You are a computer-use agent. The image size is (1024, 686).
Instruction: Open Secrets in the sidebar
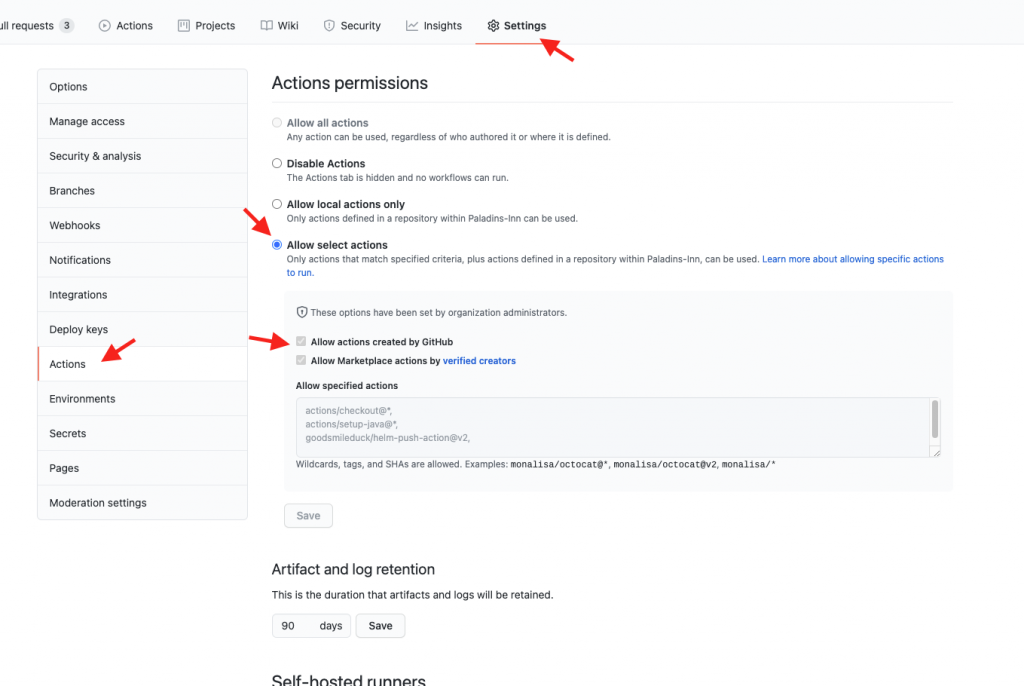coord(142,433)
